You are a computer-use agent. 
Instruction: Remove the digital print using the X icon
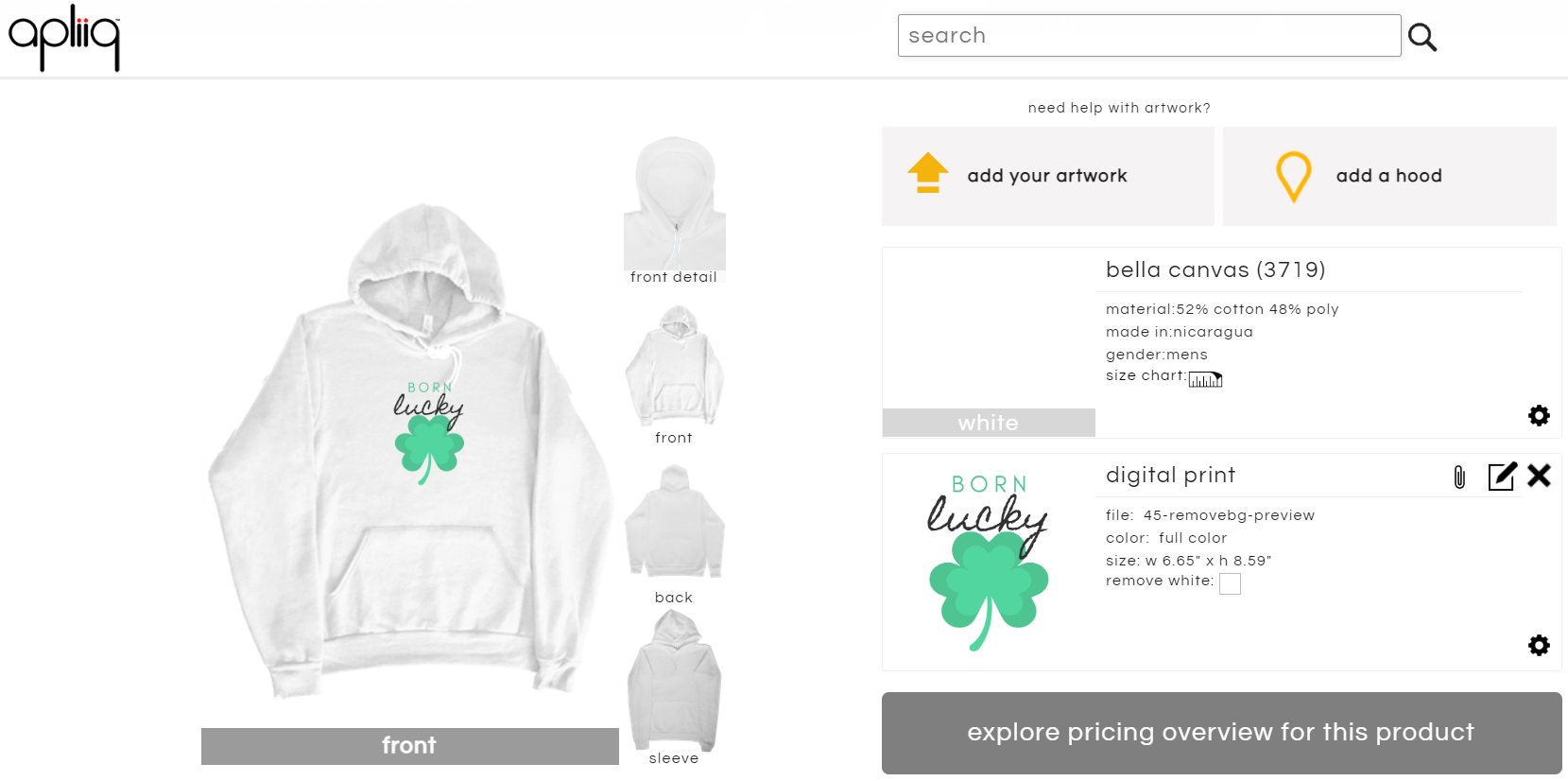click(1540, 477)
